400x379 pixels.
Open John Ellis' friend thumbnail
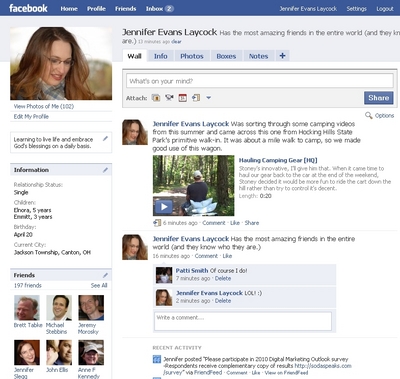59,352
